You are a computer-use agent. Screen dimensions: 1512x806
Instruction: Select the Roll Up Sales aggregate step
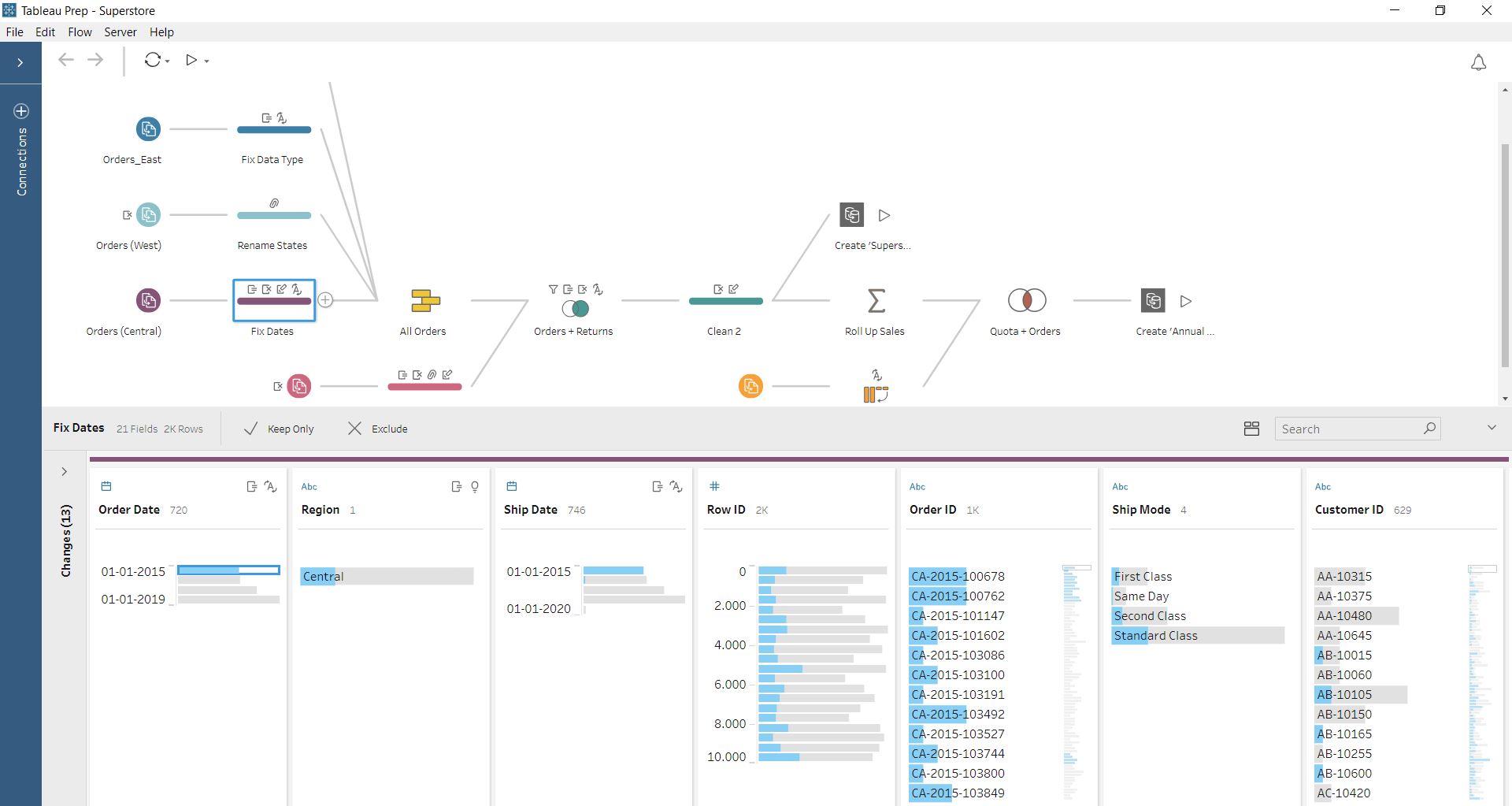point(876,300)
